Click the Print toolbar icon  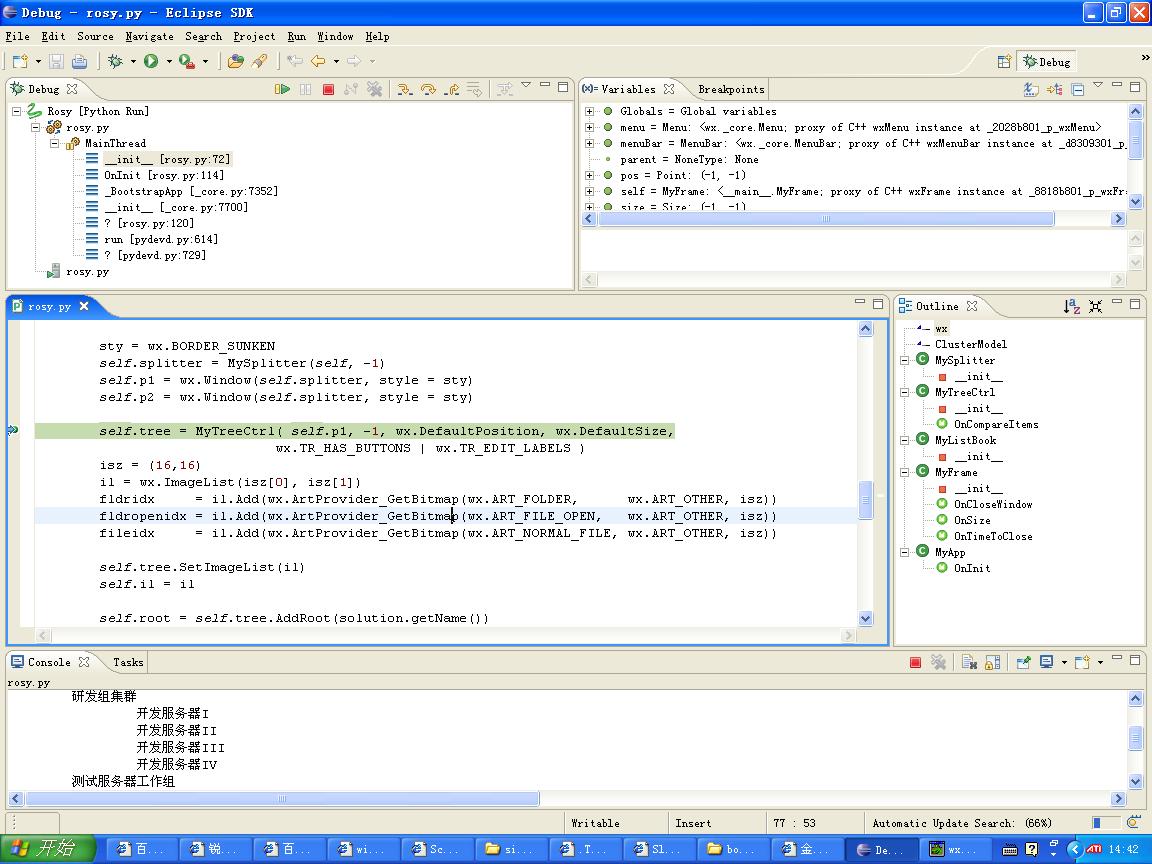point(79,62)
